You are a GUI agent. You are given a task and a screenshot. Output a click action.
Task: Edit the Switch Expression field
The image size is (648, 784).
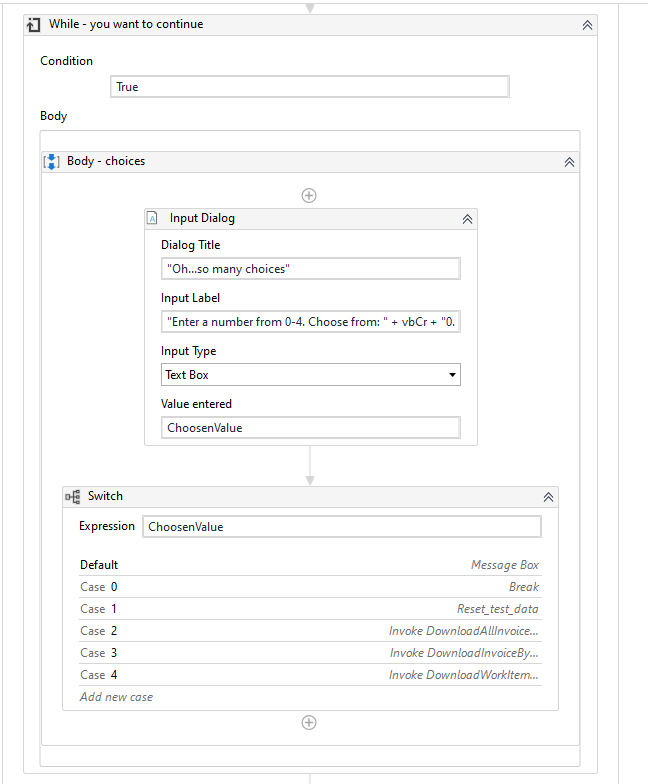point(341,527)
